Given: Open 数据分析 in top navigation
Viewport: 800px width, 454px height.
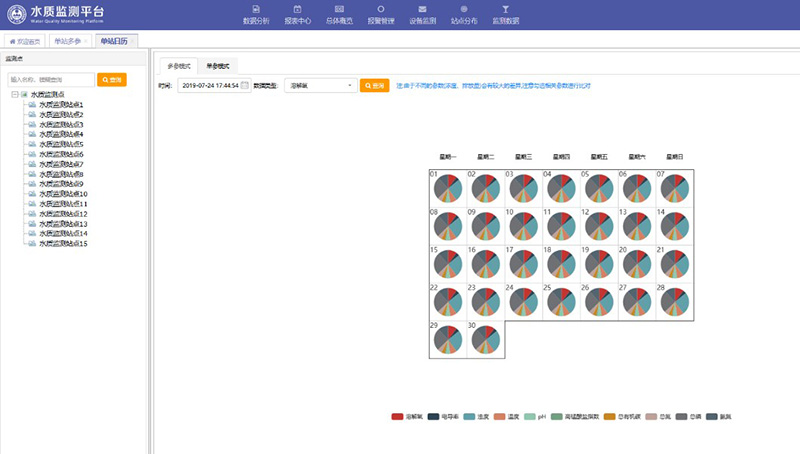Looking at the screenshot, I should tap(256, 14).
